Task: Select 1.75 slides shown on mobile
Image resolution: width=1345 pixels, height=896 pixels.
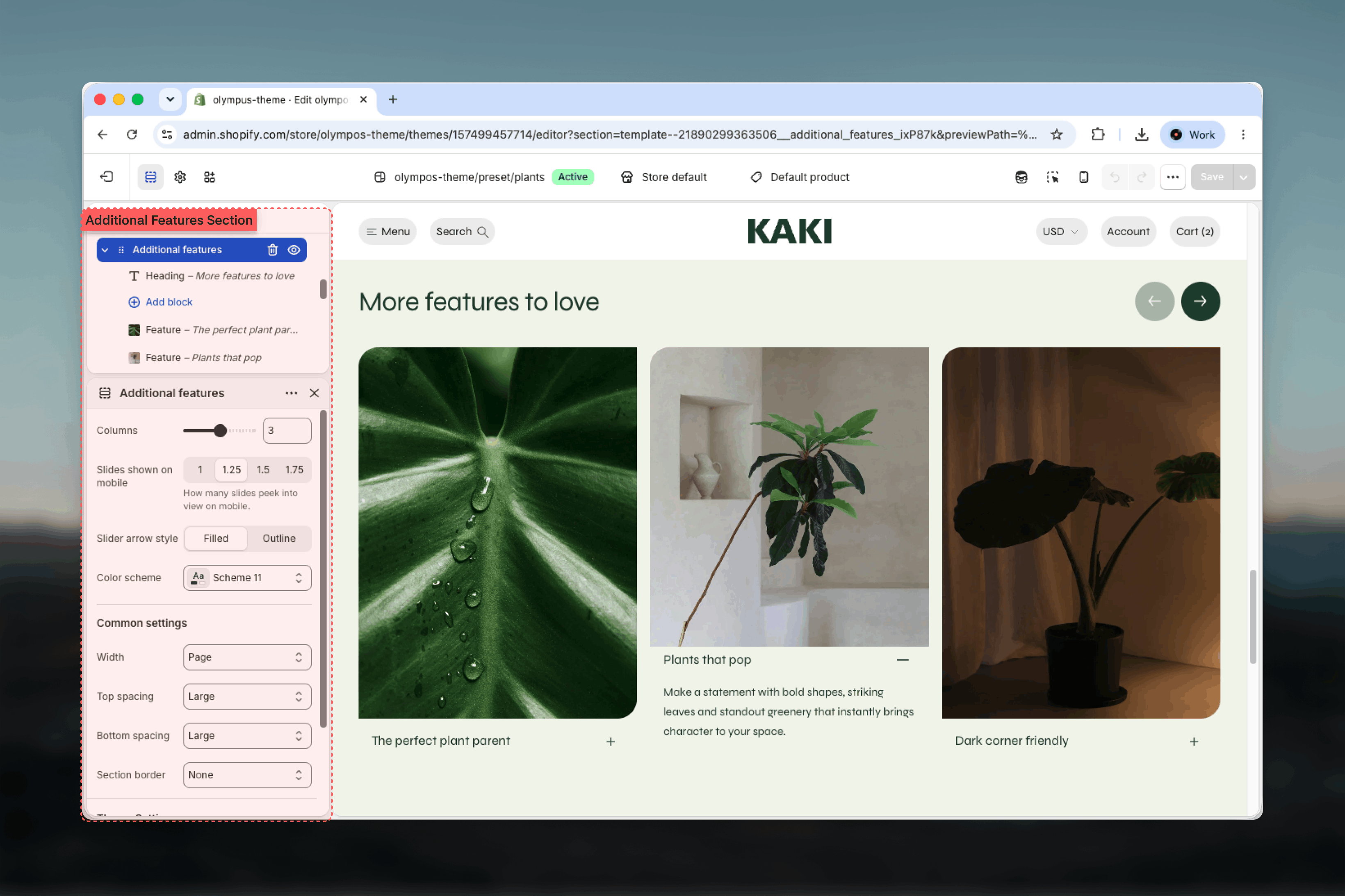Action: pyautogui.click(x=294, y=470)
